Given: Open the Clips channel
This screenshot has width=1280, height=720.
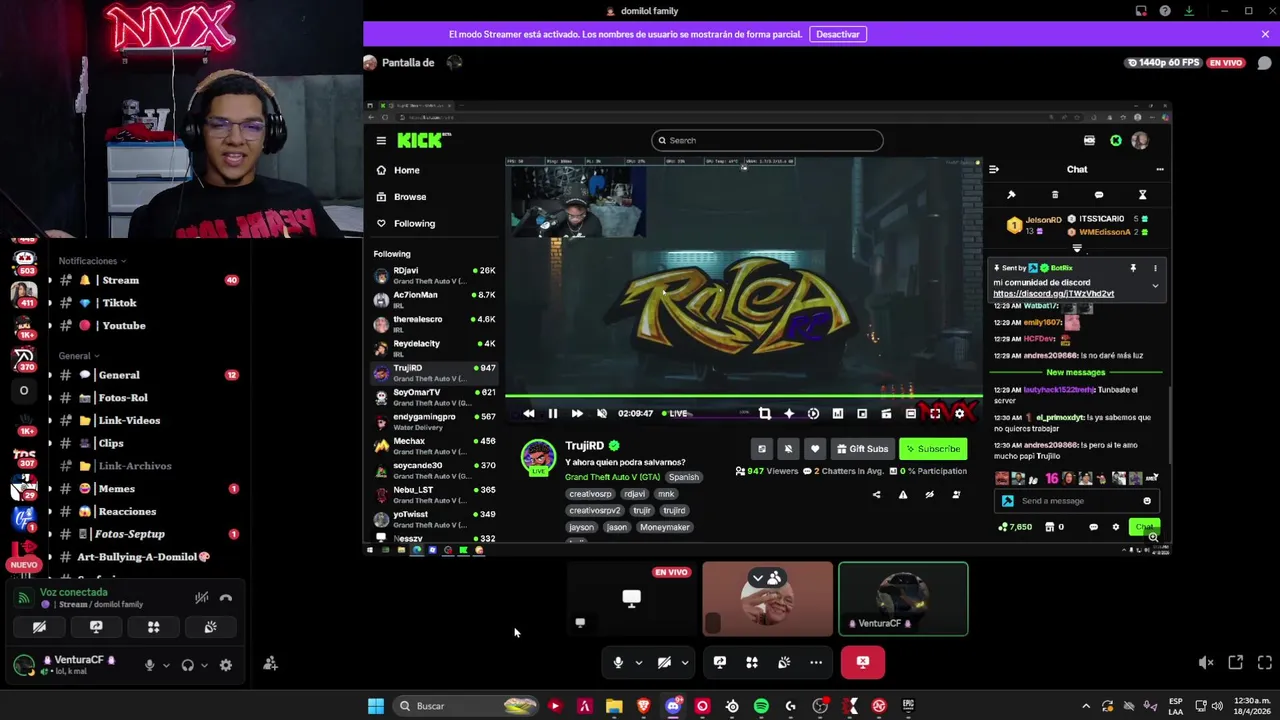Looking at the screenshot, I should [145, 443].
